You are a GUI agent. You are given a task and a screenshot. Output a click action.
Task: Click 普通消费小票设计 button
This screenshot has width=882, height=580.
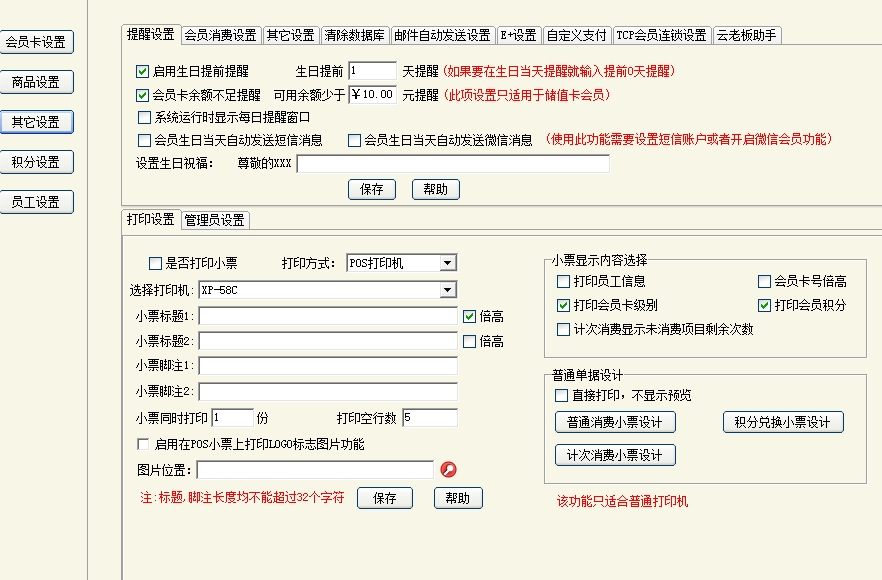pyautogui.click(x=615, y=422)
